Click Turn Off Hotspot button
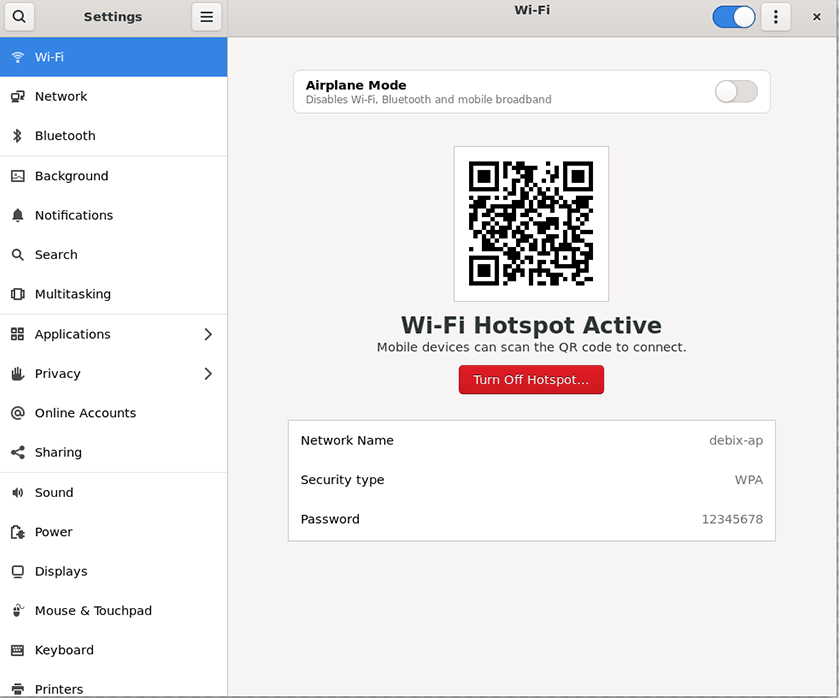The width and height of the screenshot is (839, 698). [x=531, y=380]
